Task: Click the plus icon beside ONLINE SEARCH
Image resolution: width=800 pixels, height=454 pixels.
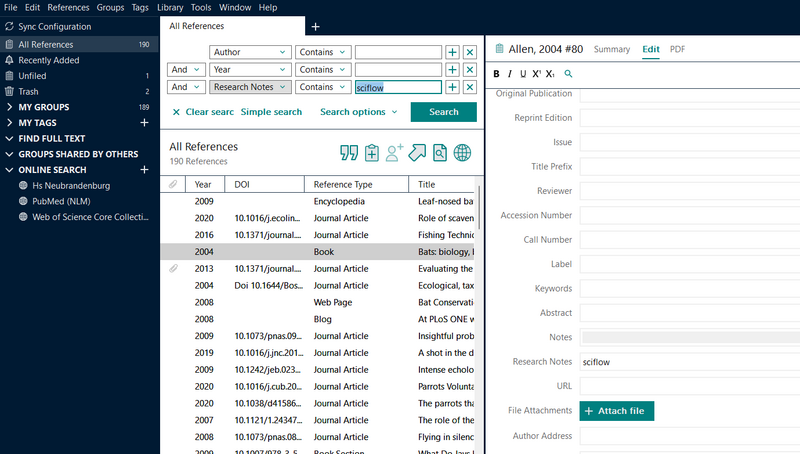Action: point(144,169)
